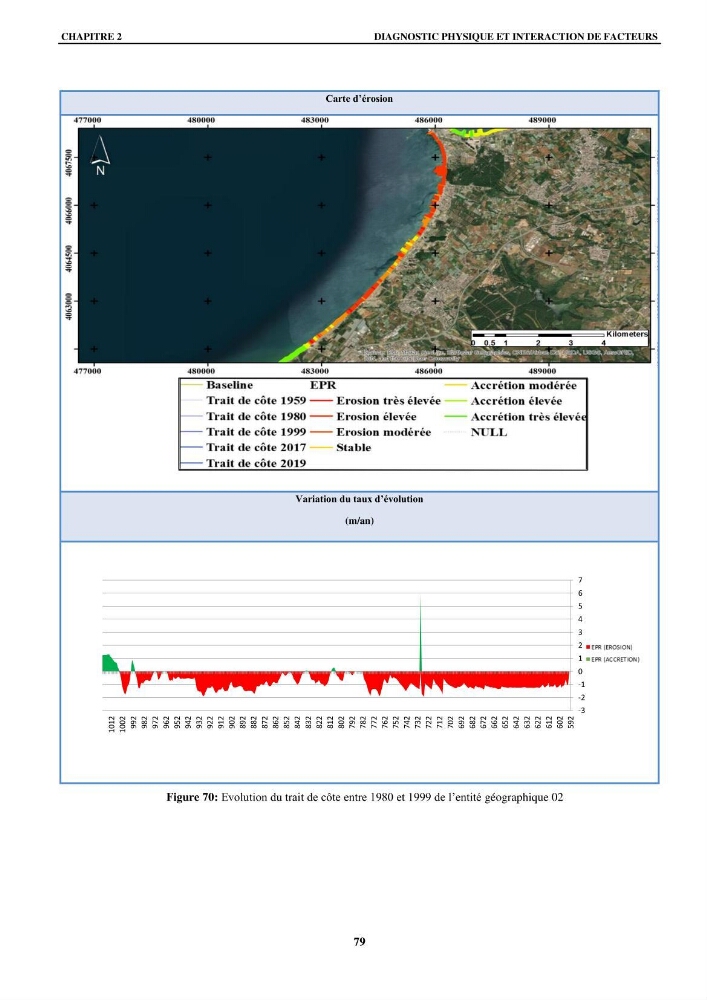
Task: Click the 592 x-axis label on chart
Action: [x=571, y=722]
